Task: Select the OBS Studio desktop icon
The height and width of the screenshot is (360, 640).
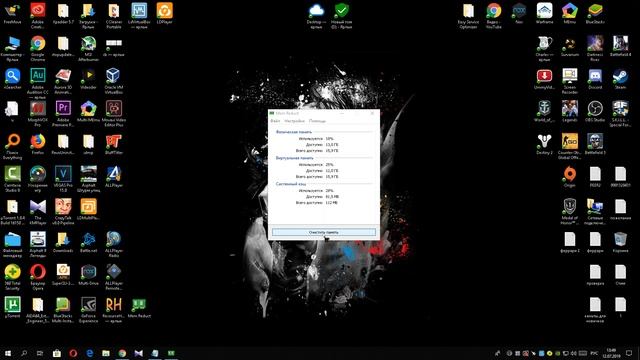Action: [x=595, y=111]
